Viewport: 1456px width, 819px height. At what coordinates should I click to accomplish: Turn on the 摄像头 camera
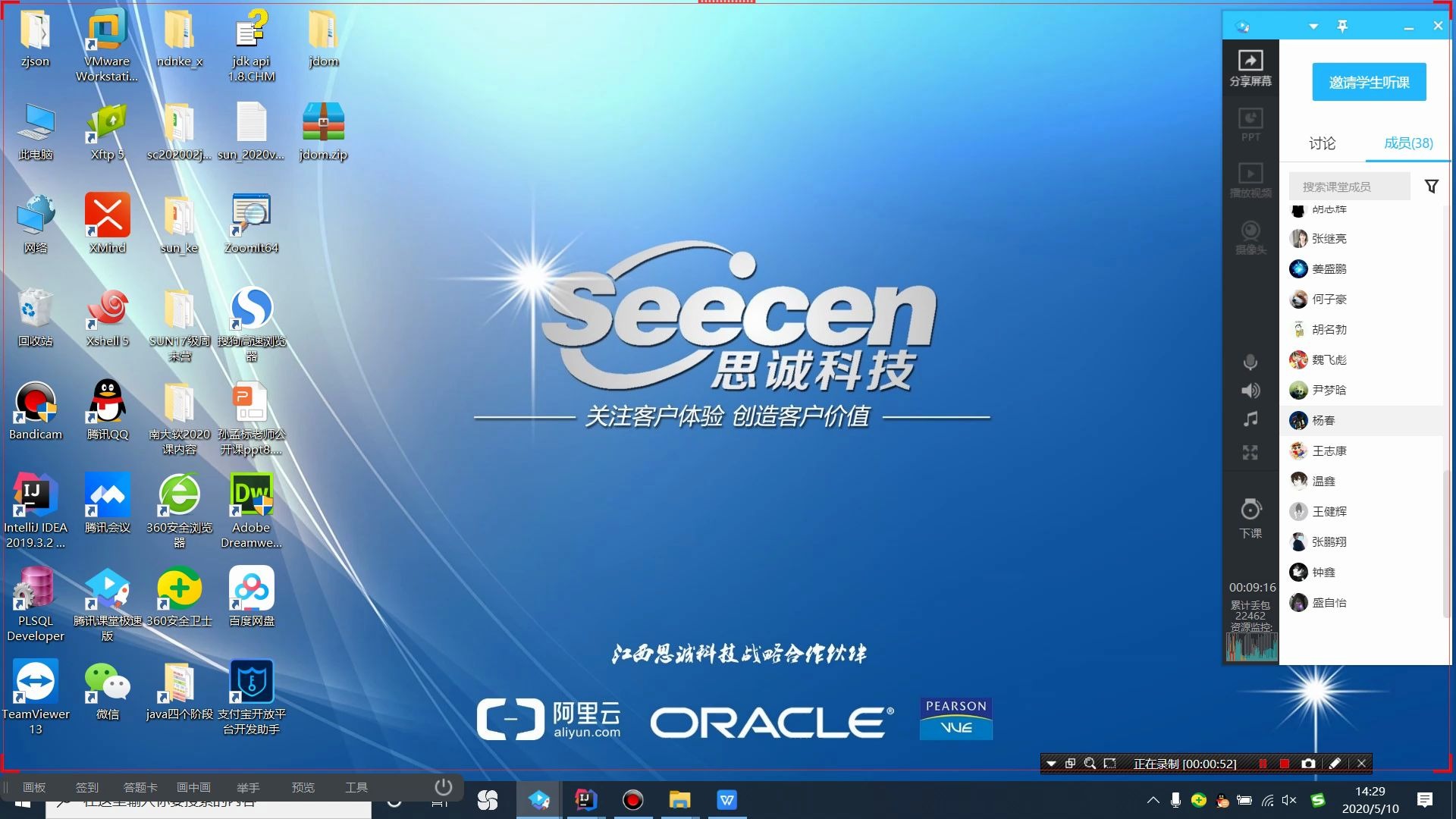tap(1250, 237)
